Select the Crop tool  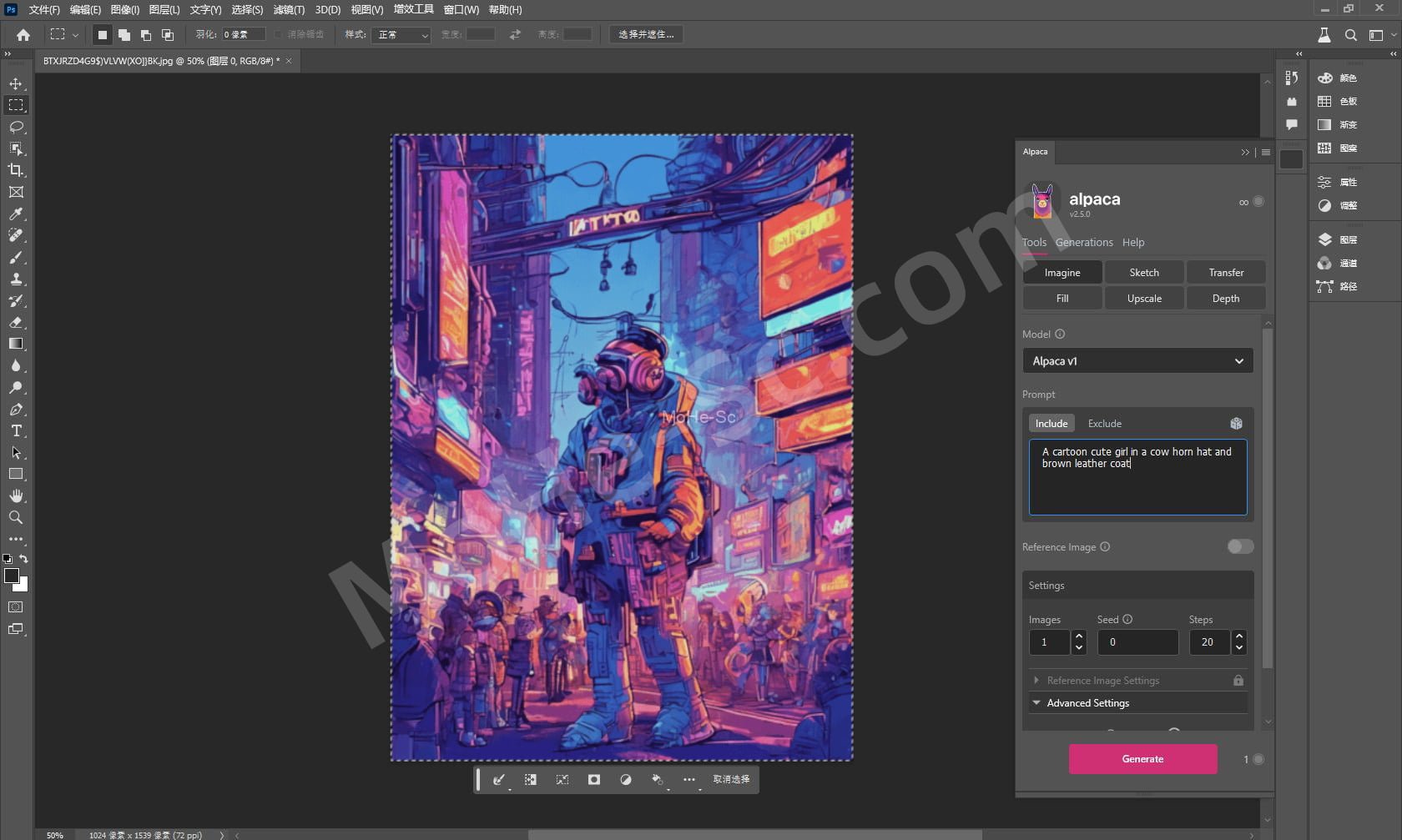16,170
